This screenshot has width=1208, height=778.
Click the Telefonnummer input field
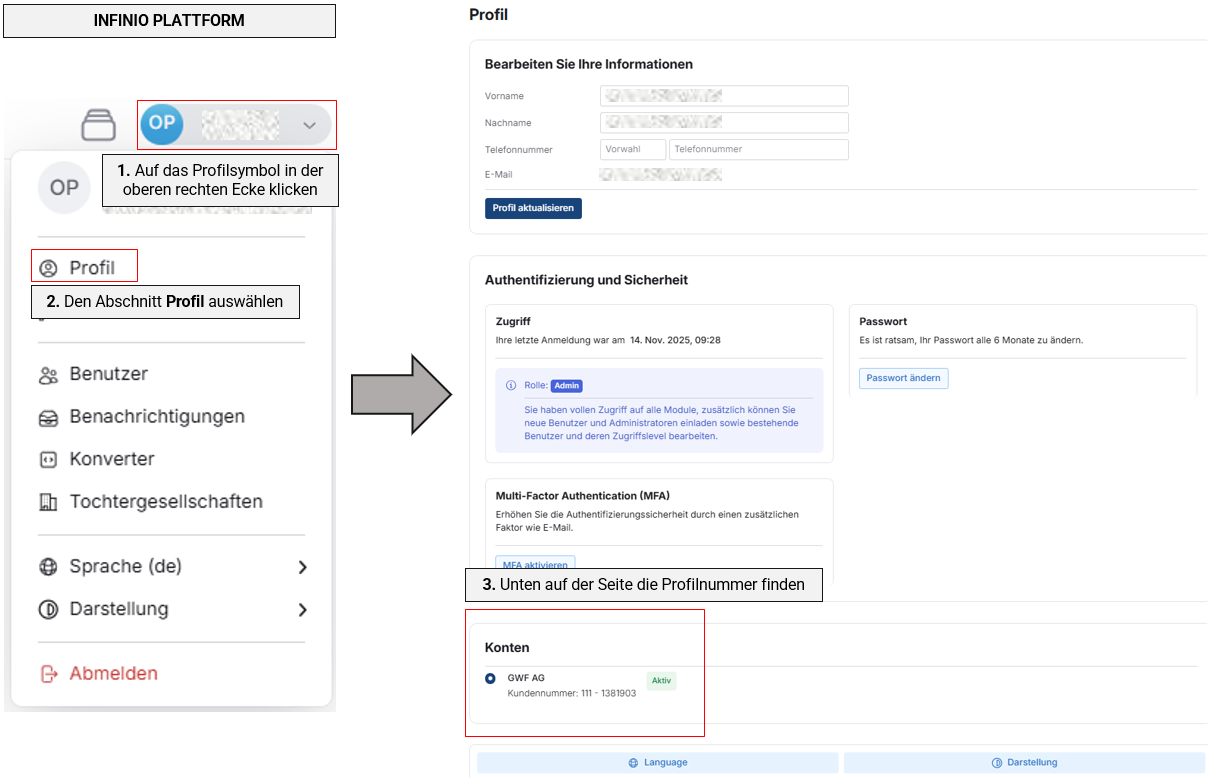tap(759, 149)
